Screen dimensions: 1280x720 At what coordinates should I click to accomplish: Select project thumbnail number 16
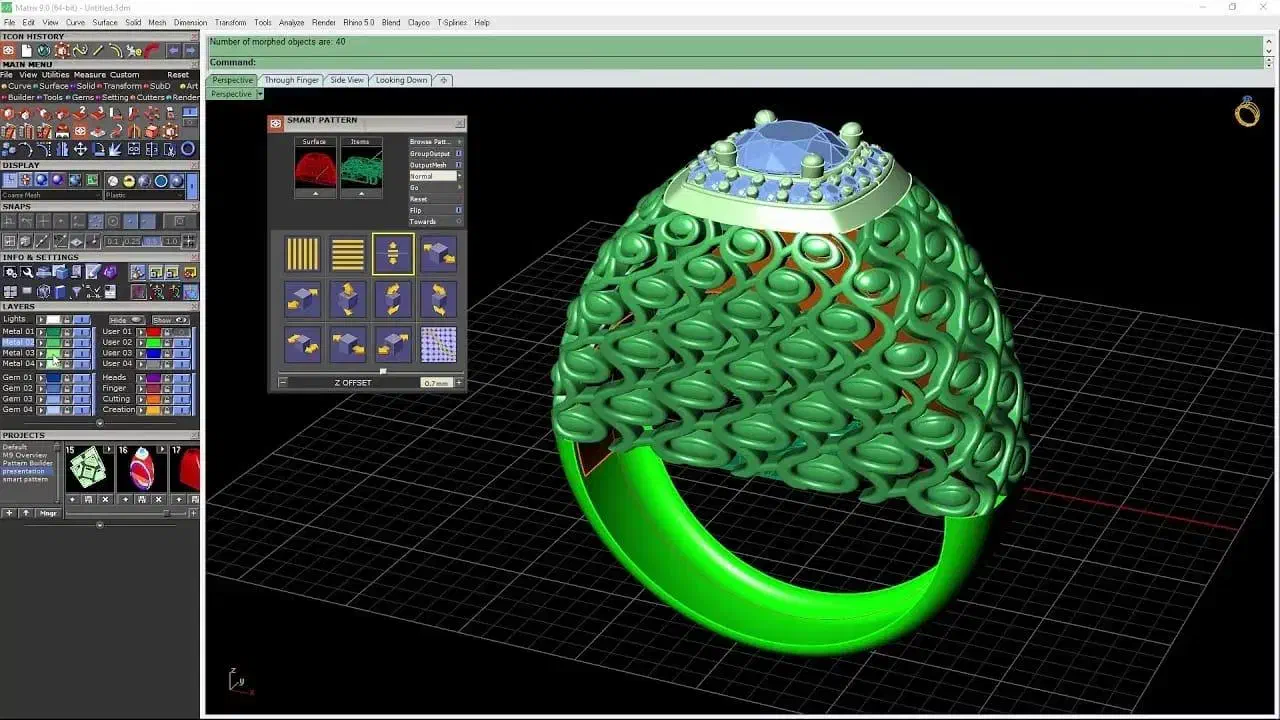(x=140, y=468)
